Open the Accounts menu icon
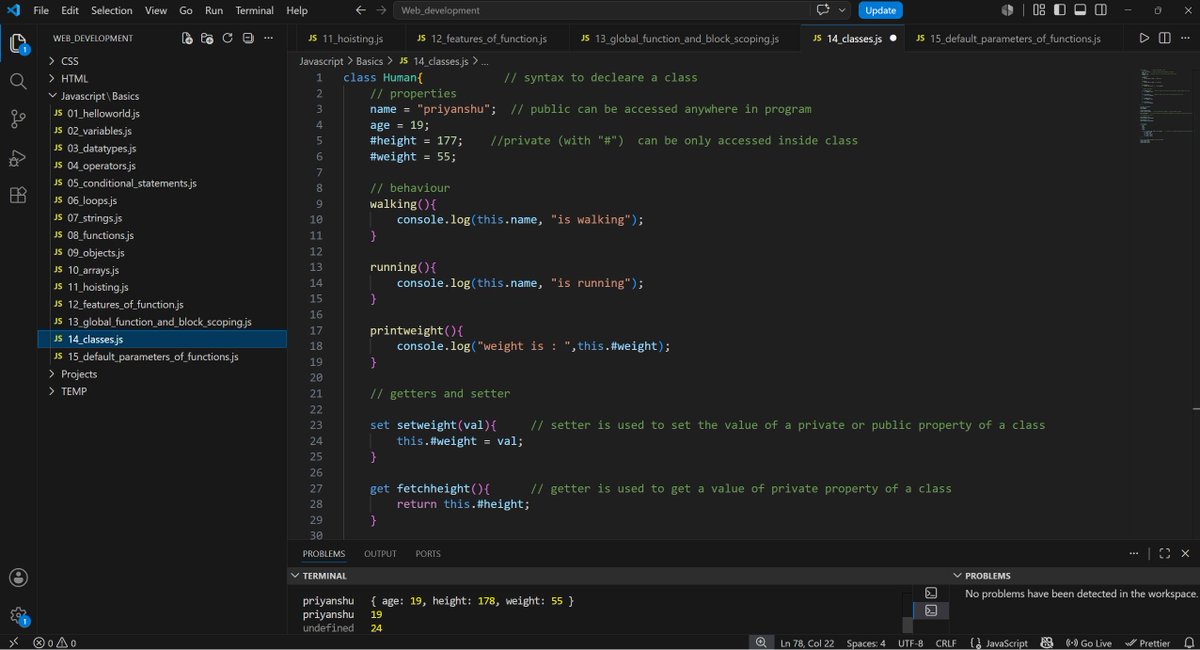 coord(18,577)
